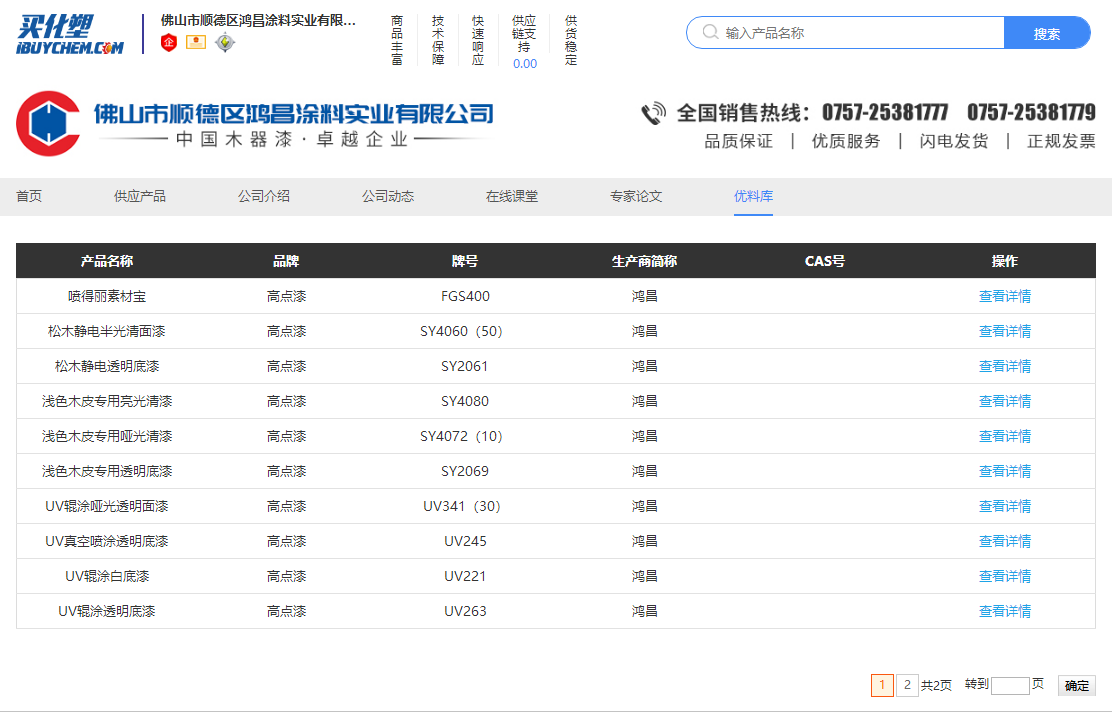Open the 供应产品 navigation tab
The image size is (1112, 712).
pos(140,196)
